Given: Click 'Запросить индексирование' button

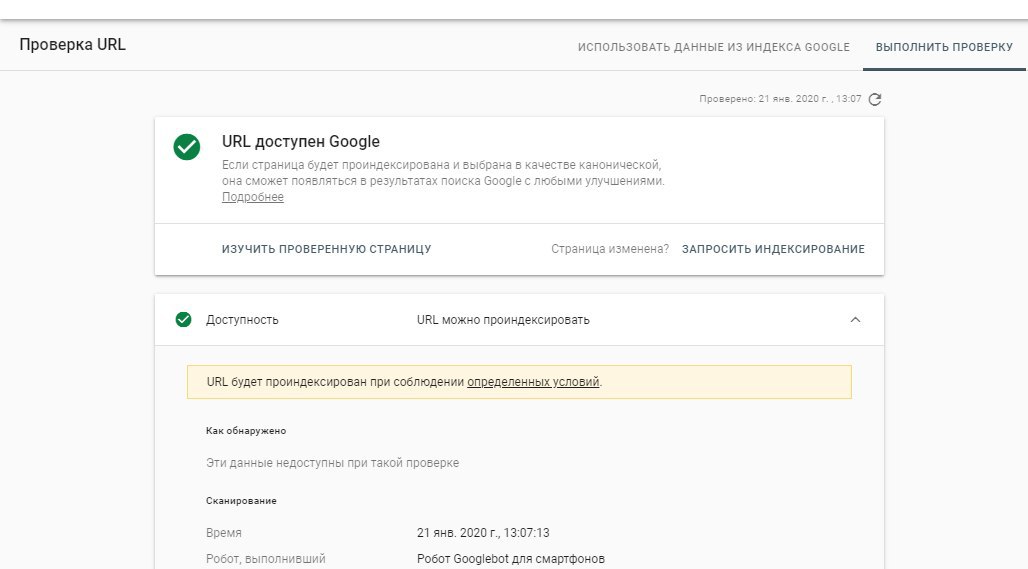Looking at the screenshot, I should click(x=773, y=249).
